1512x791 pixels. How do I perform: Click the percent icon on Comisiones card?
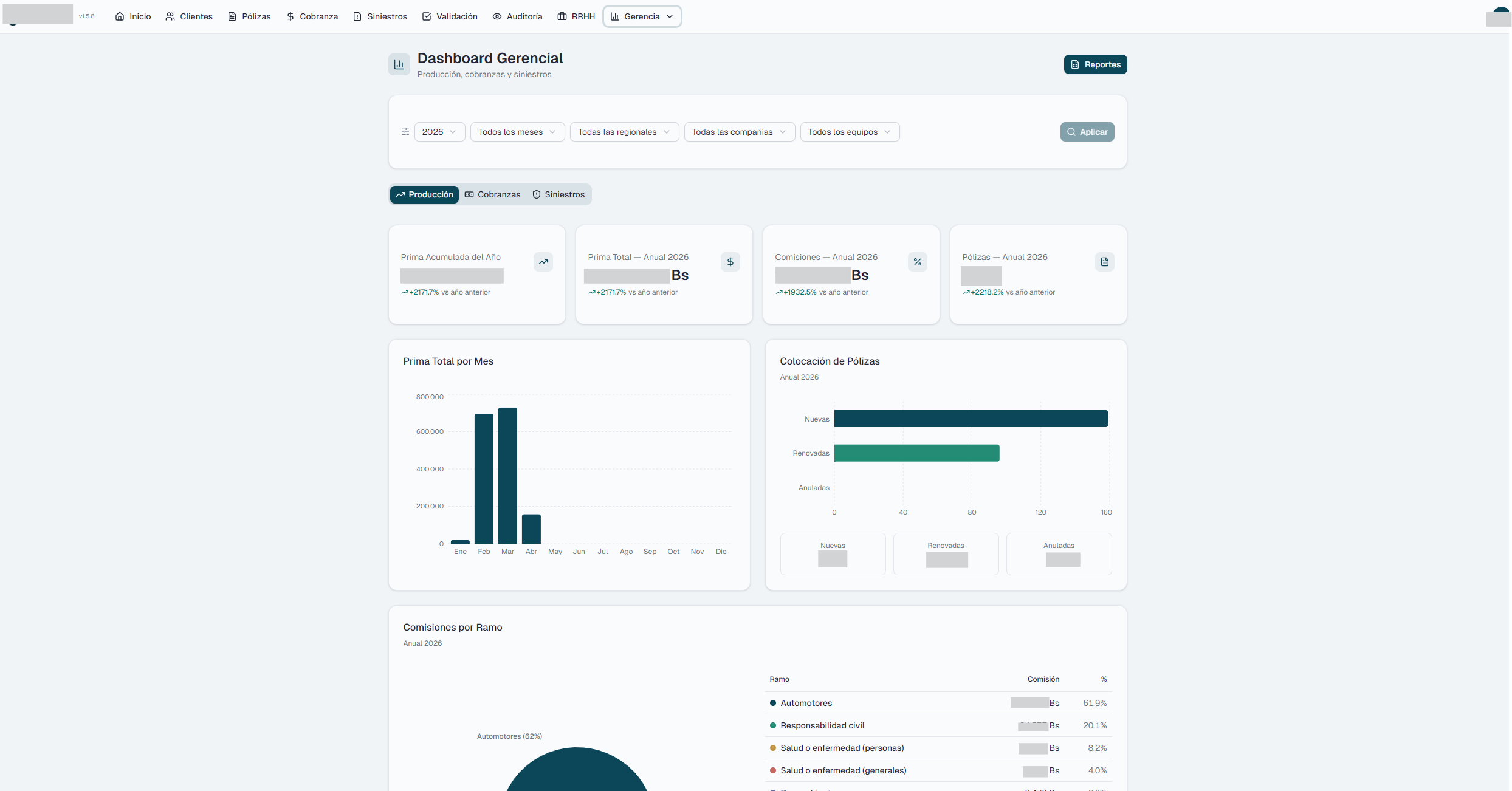pyautogui.click(x=918, y=262)
